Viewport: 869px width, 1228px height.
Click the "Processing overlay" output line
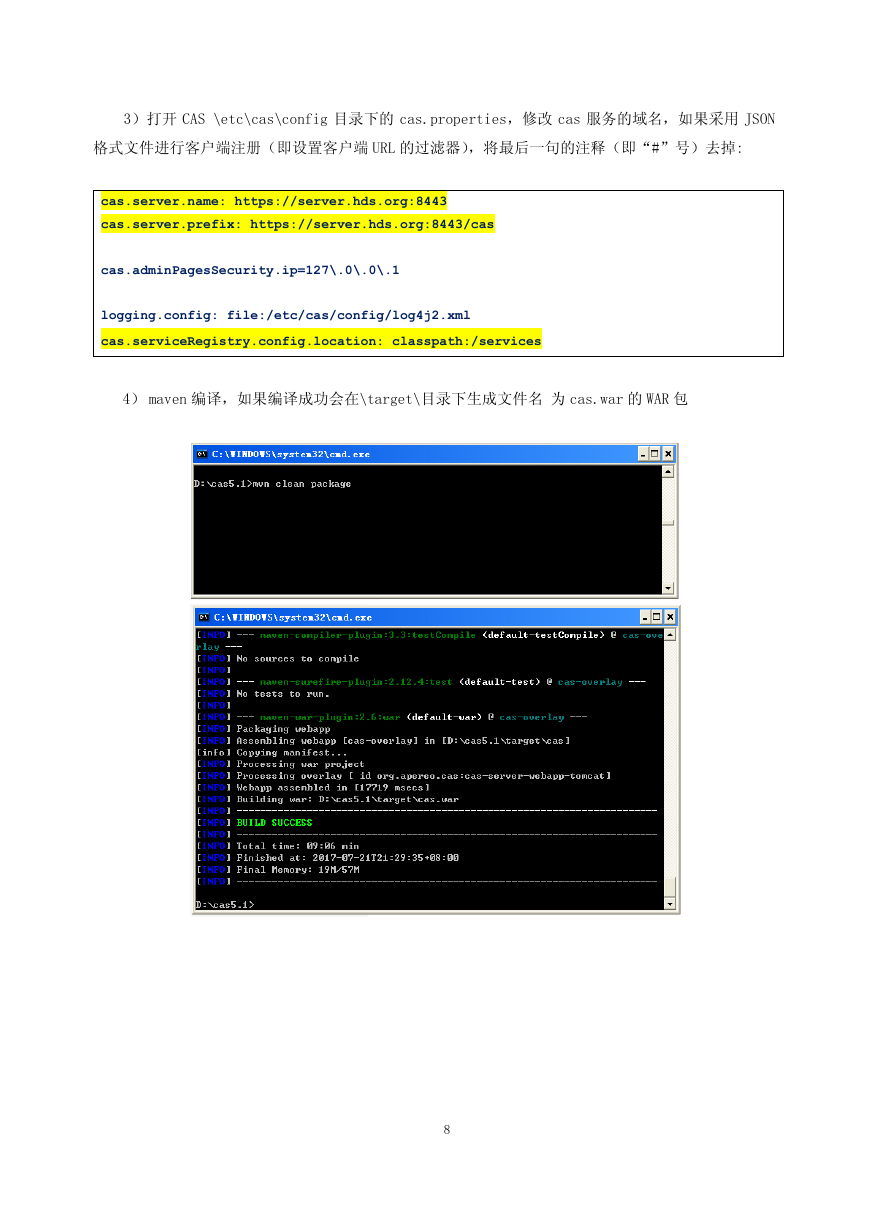403,776
